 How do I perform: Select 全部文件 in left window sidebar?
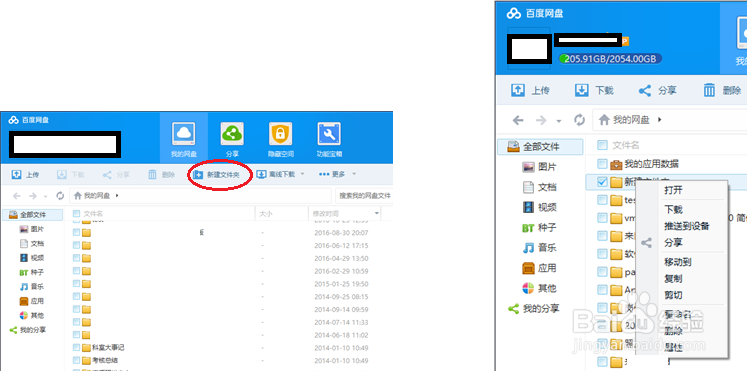pyautogui.click(x=32, y=215)
